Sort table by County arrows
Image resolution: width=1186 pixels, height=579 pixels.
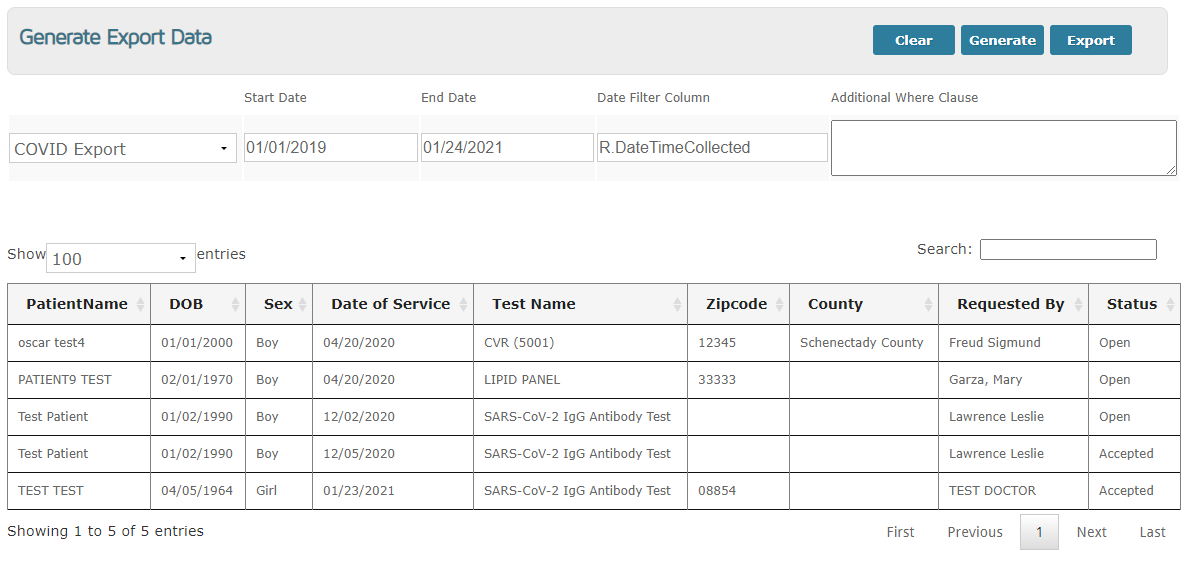[928, 304]
